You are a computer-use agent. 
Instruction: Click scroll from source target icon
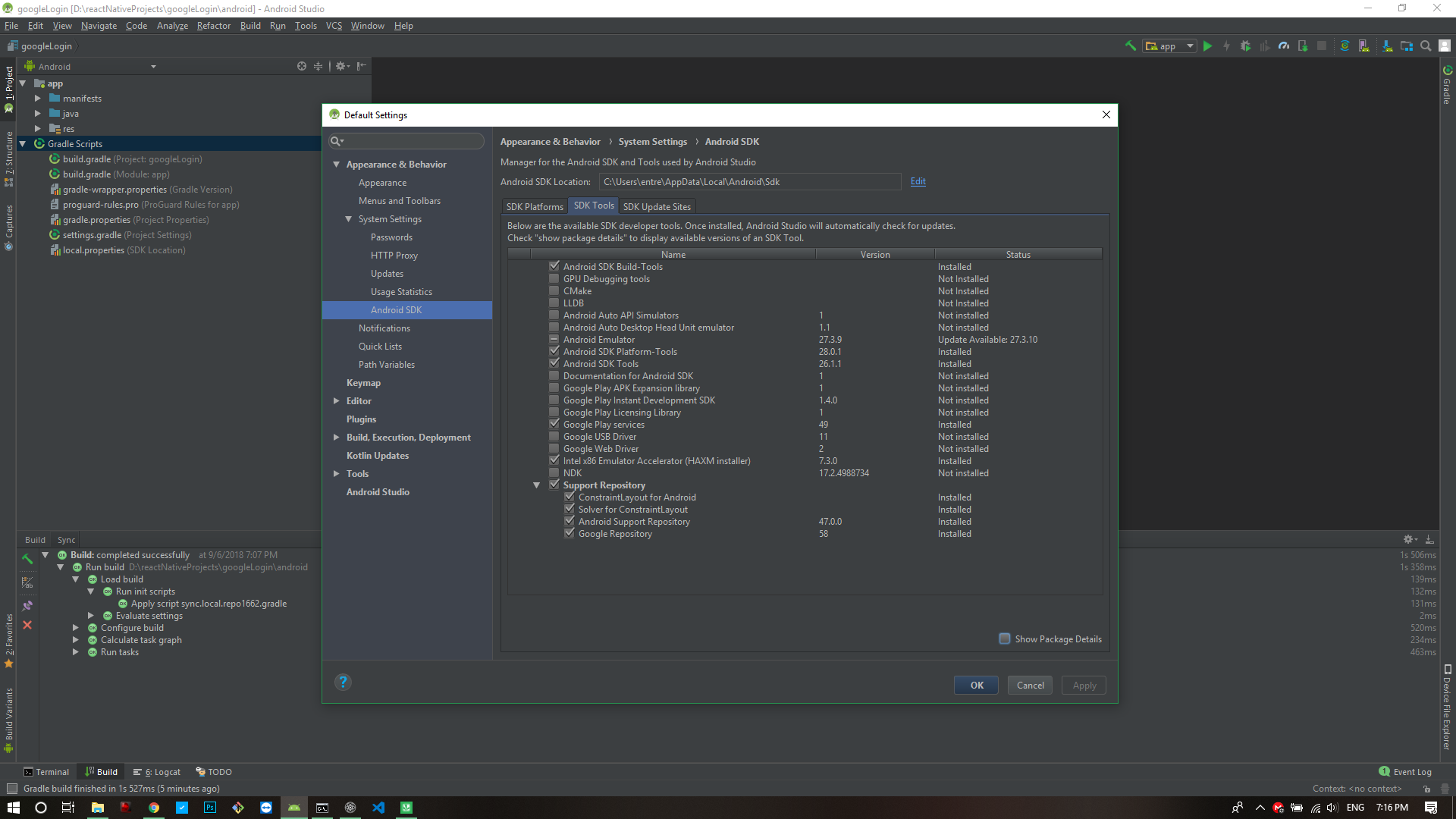(x=302, y=66)
